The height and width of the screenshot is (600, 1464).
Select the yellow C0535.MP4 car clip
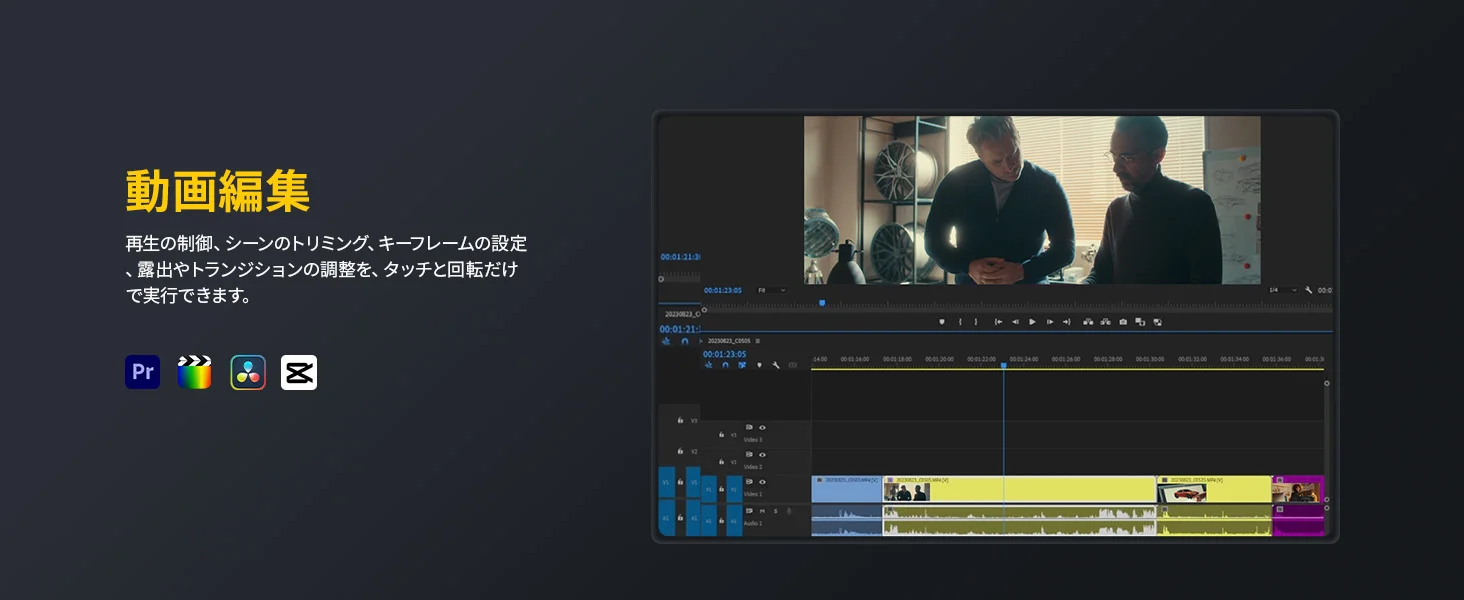click(x=1214, y=489)
